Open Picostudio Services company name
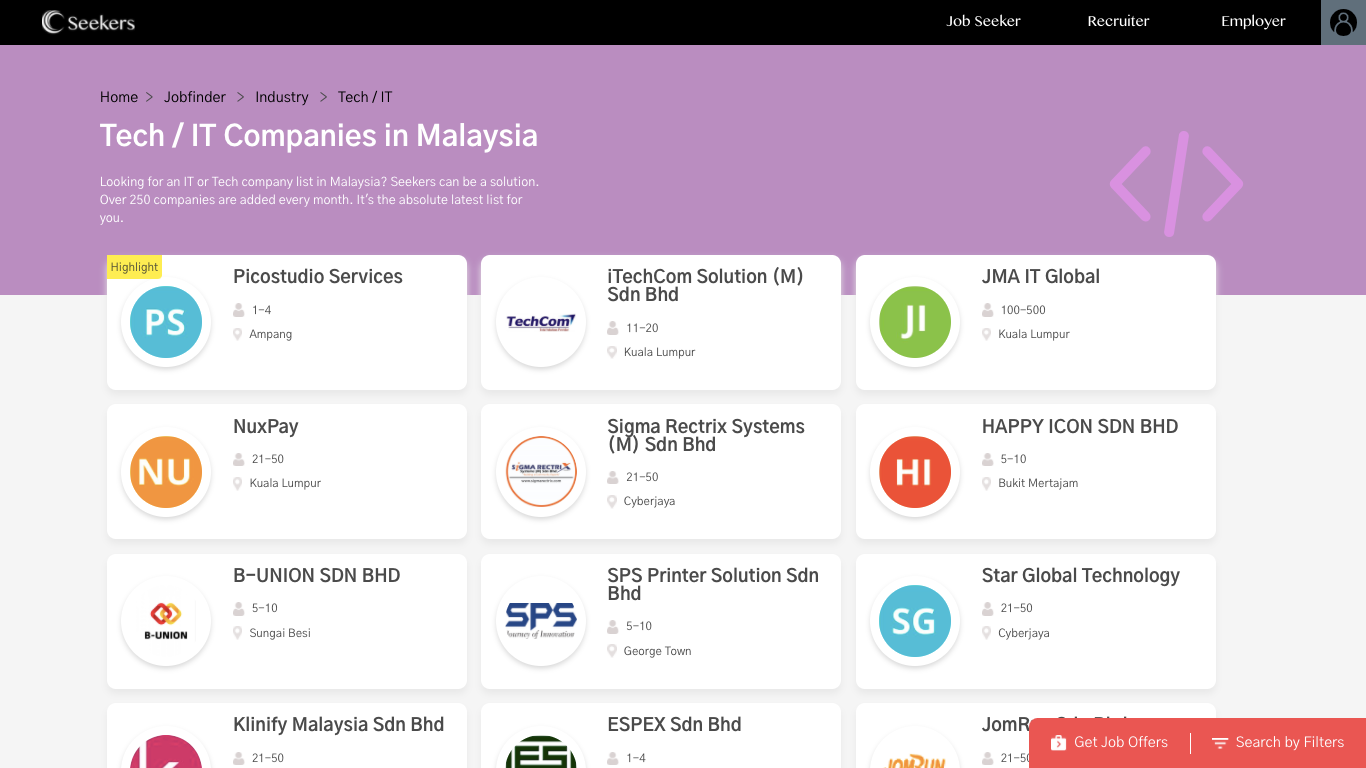The width and height of the screenshot is (1366, 768). pos(318,277)
